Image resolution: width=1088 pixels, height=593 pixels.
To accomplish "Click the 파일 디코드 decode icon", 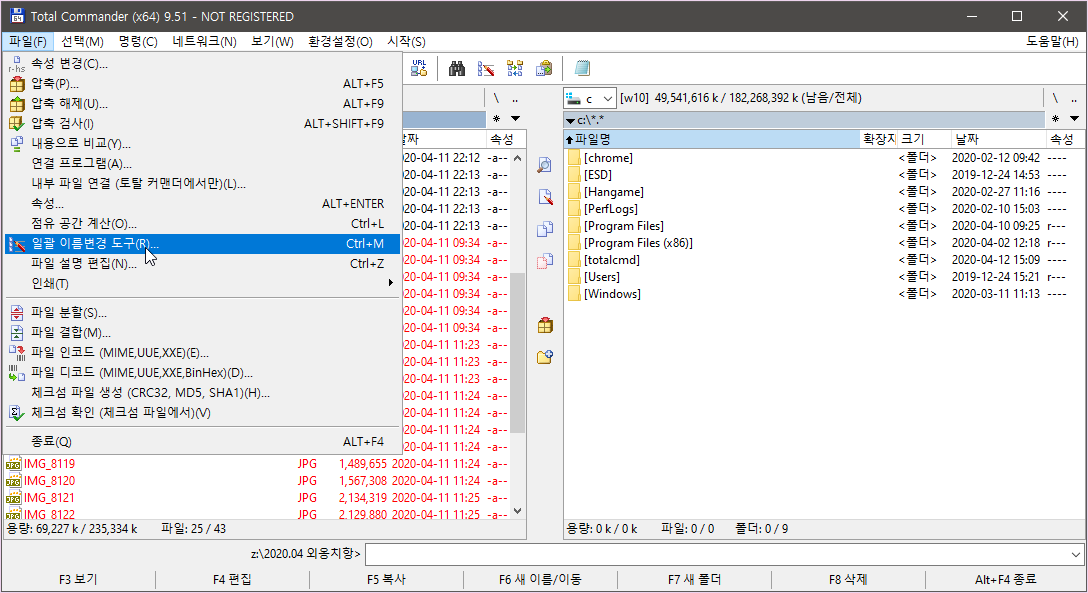I will click(17, 373).
